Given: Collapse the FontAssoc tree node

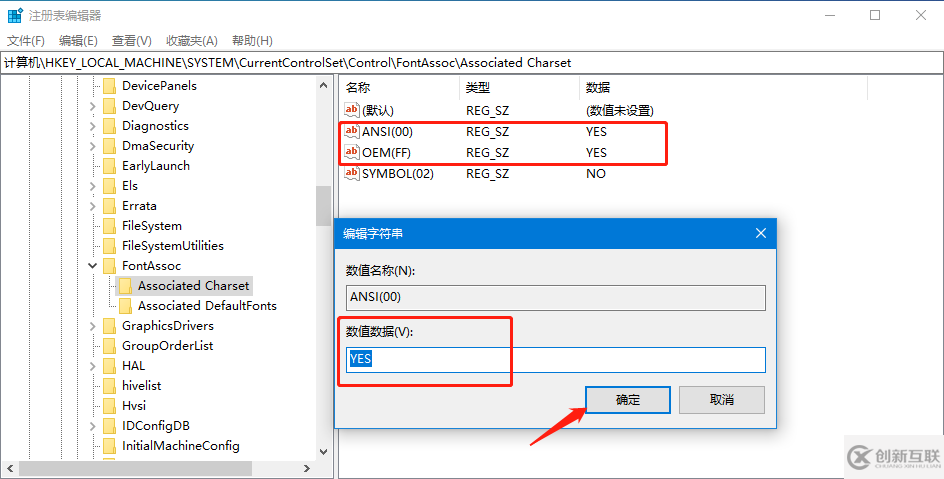Looking at the screenshot, I should point(92,265).
